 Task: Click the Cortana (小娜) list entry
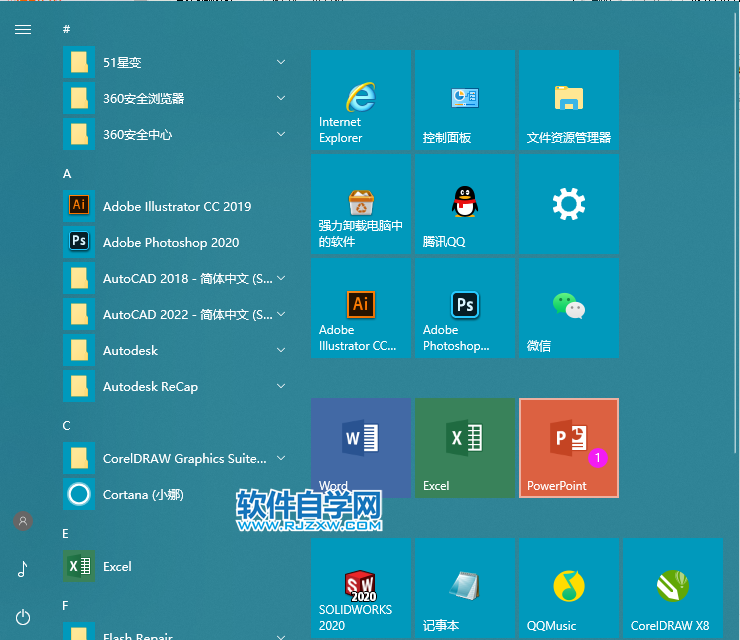143,494
